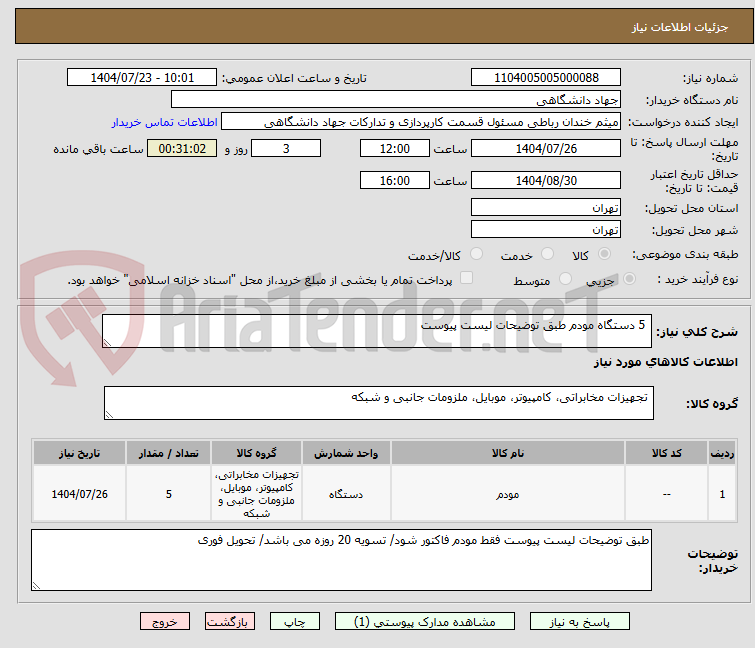Click the resize handle of شرح کلی نیاز textbox
The height and width of the screenshot is (648, 755).
pyautogui.click(x=107, y=343)
